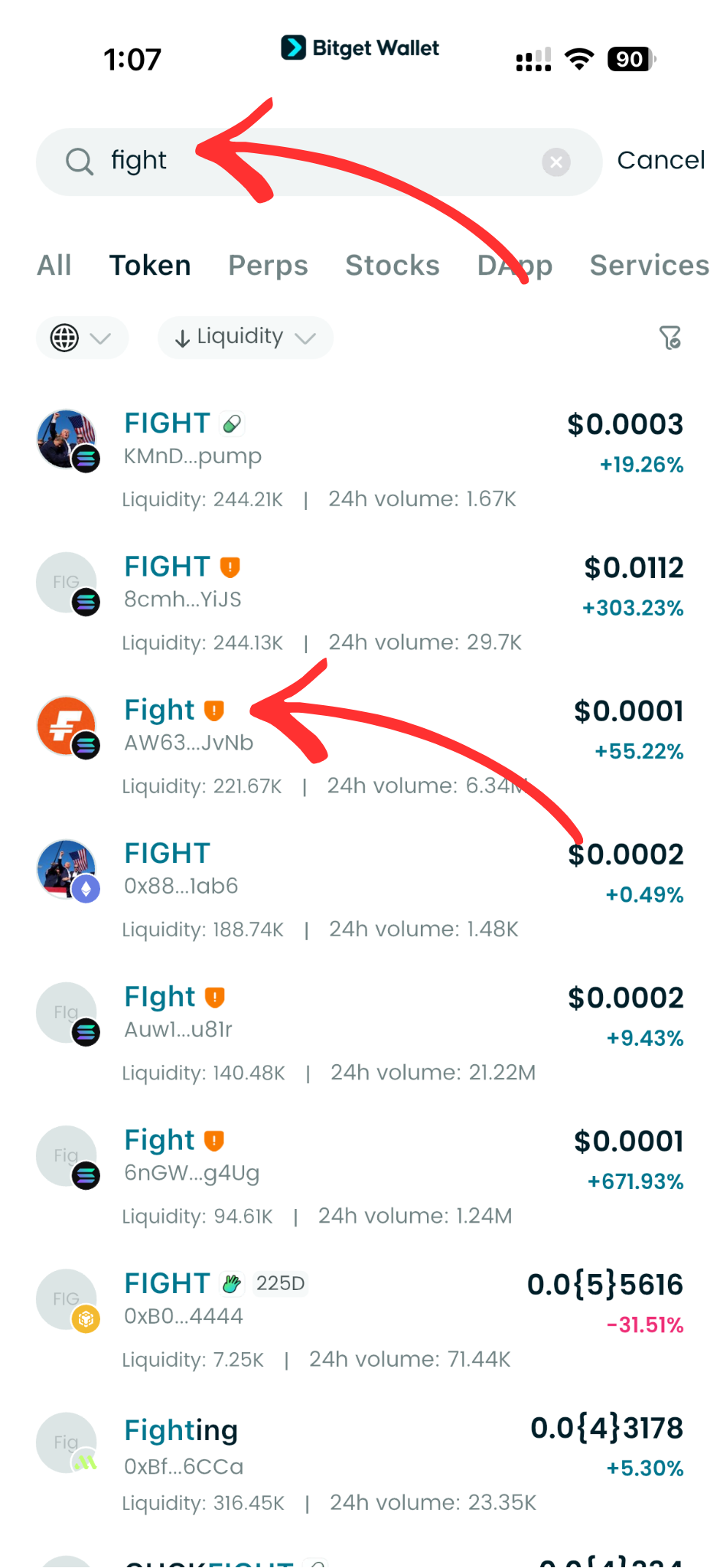The width and height of the screenshot is (720, 1568).
Task: Click the green hand icon beside FIGHT 0xB0...4444
Action: click(x=232, y=1282)
